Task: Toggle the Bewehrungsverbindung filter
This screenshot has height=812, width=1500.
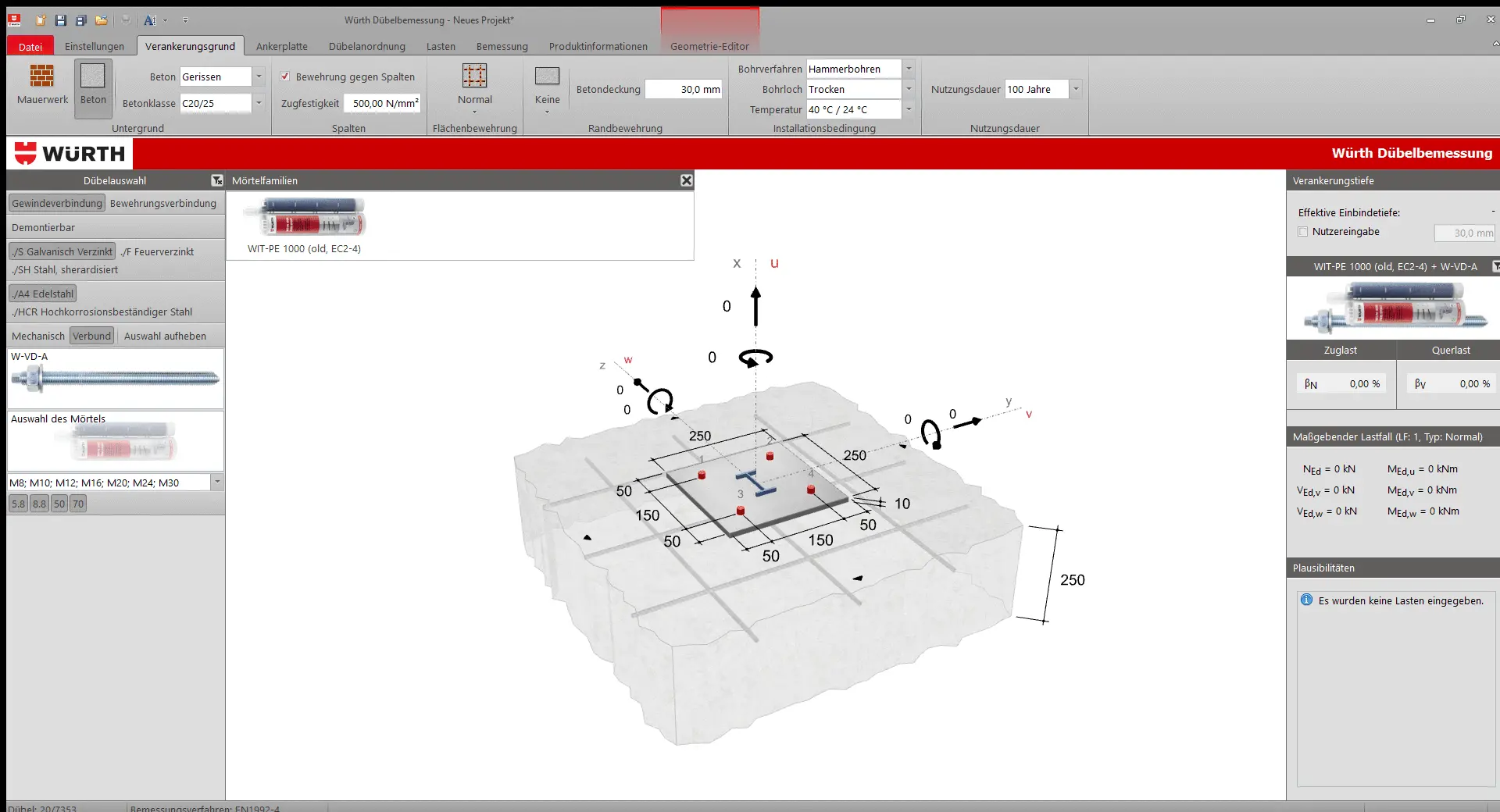Action: coord(163,203)
